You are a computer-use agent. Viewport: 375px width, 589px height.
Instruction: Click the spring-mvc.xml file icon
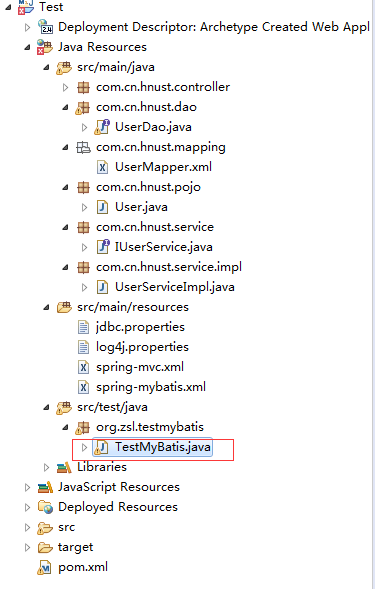[x=83, y=367]
